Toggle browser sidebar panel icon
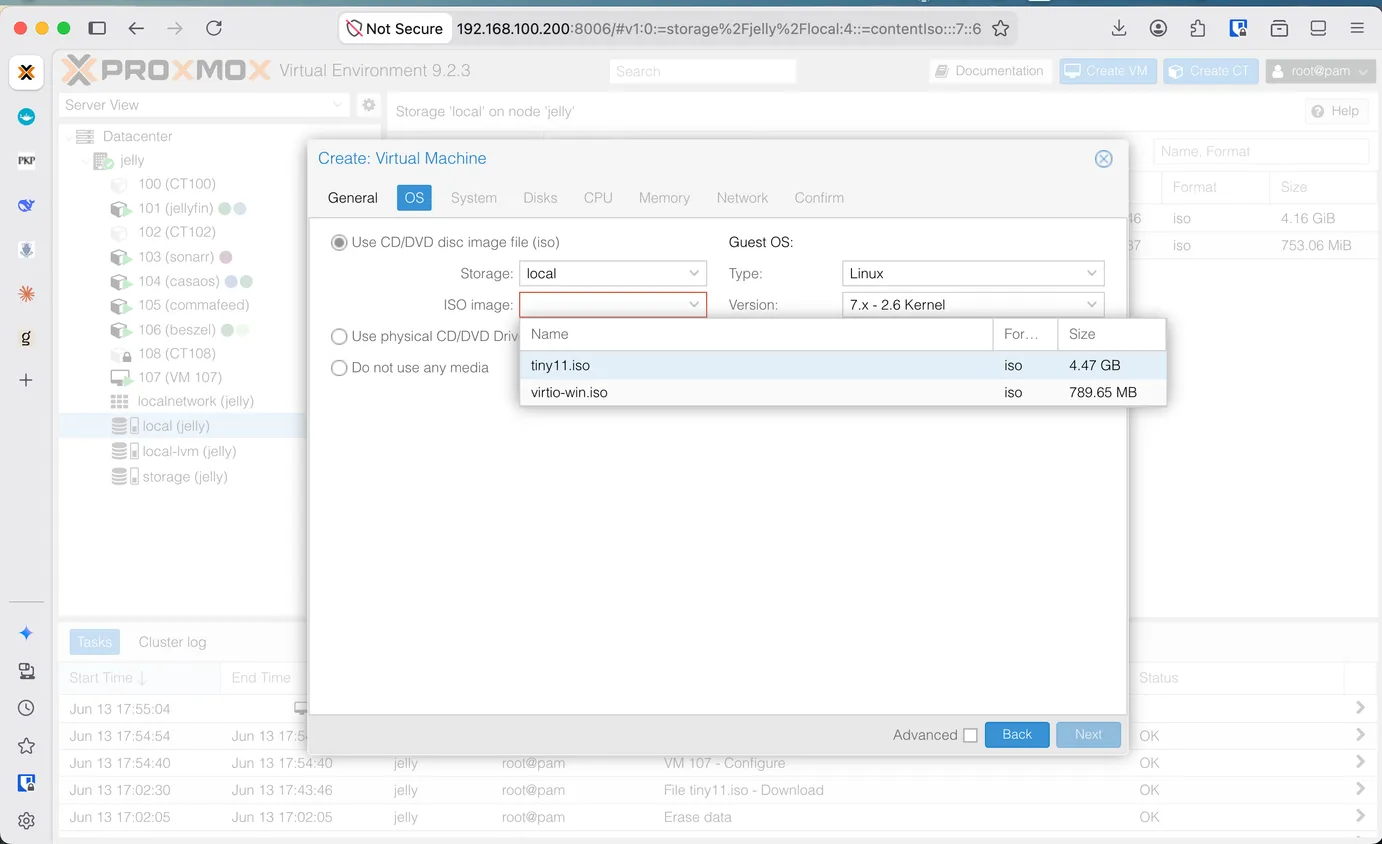 [x=97, y=29]
